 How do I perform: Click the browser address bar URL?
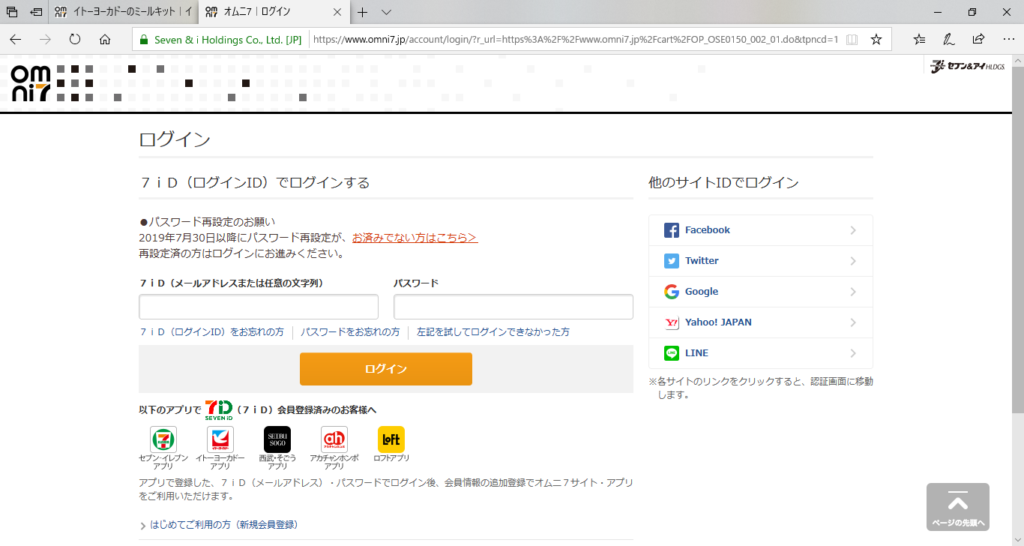[x=575, y=39]
